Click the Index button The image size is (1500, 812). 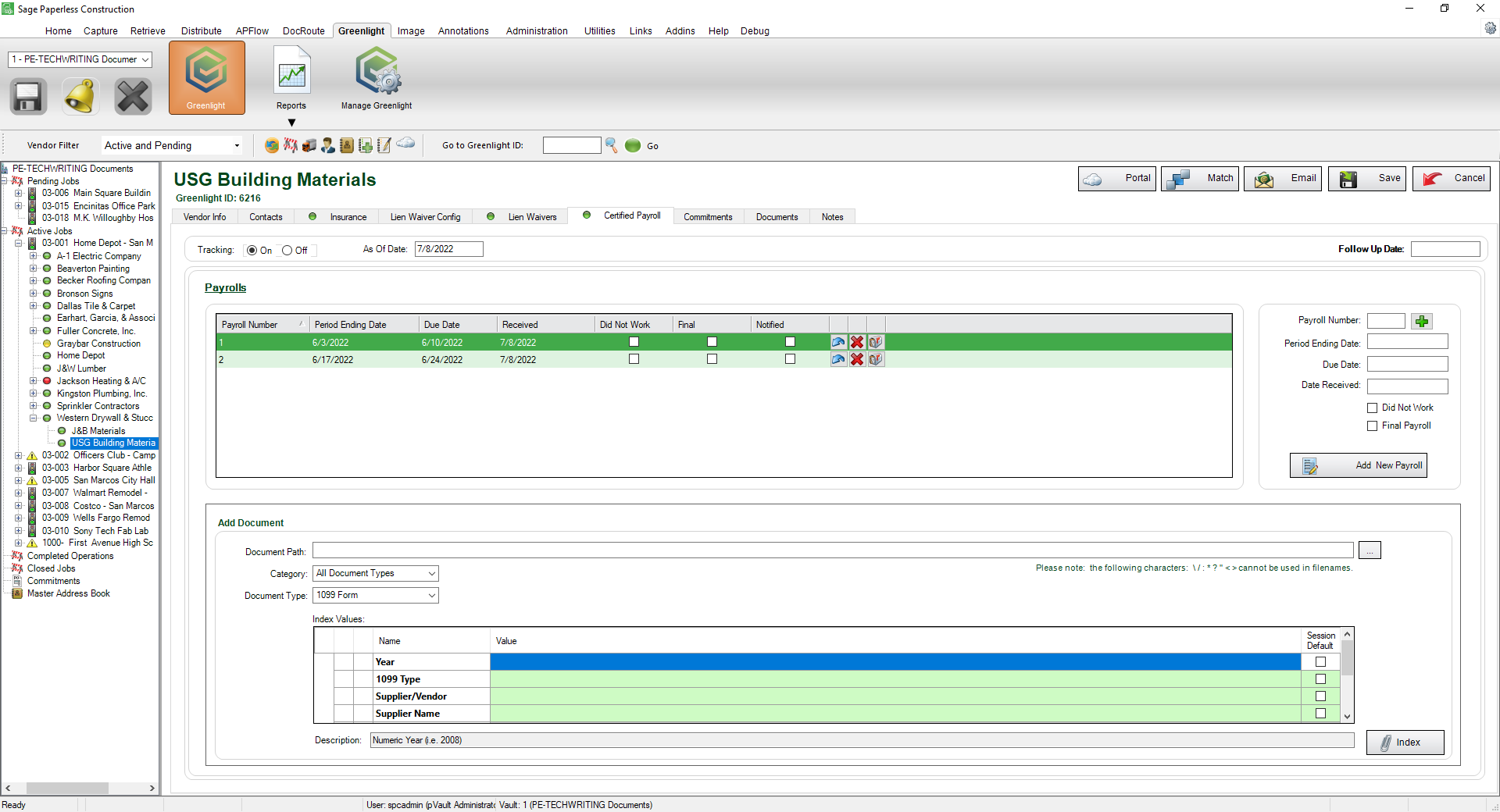[x=1405, y=743]
